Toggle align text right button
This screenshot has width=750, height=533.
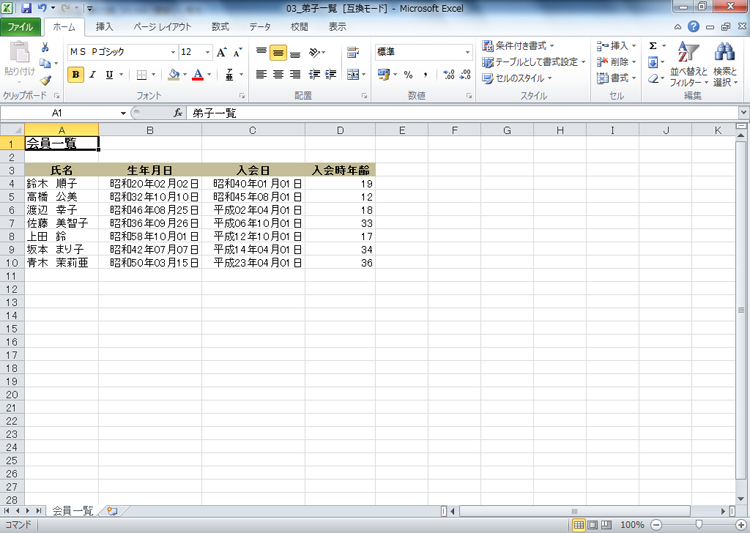point(296,75)
